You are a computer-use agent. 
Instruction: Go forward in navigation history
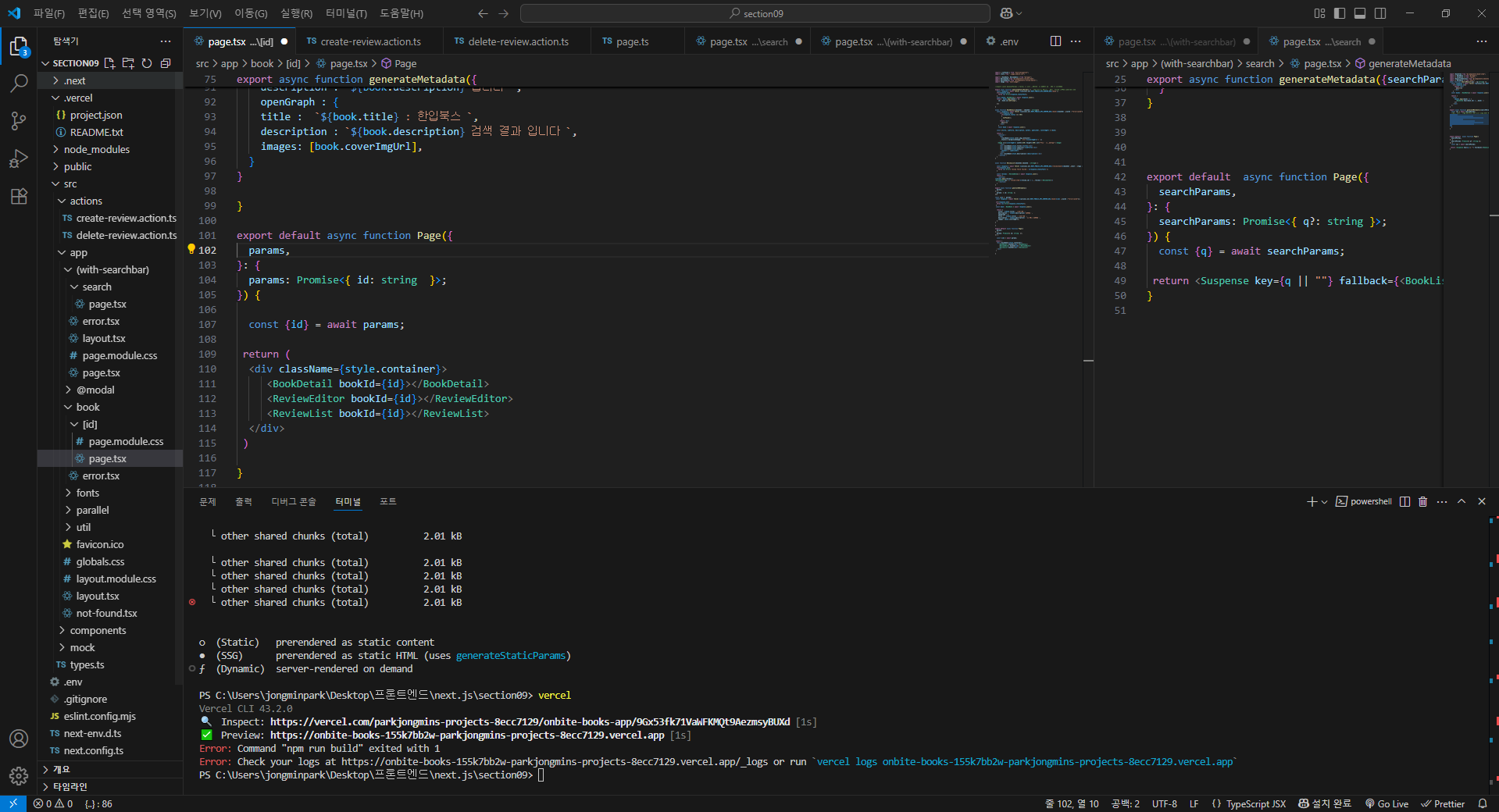pyautogui.click(x=504, y=13)
